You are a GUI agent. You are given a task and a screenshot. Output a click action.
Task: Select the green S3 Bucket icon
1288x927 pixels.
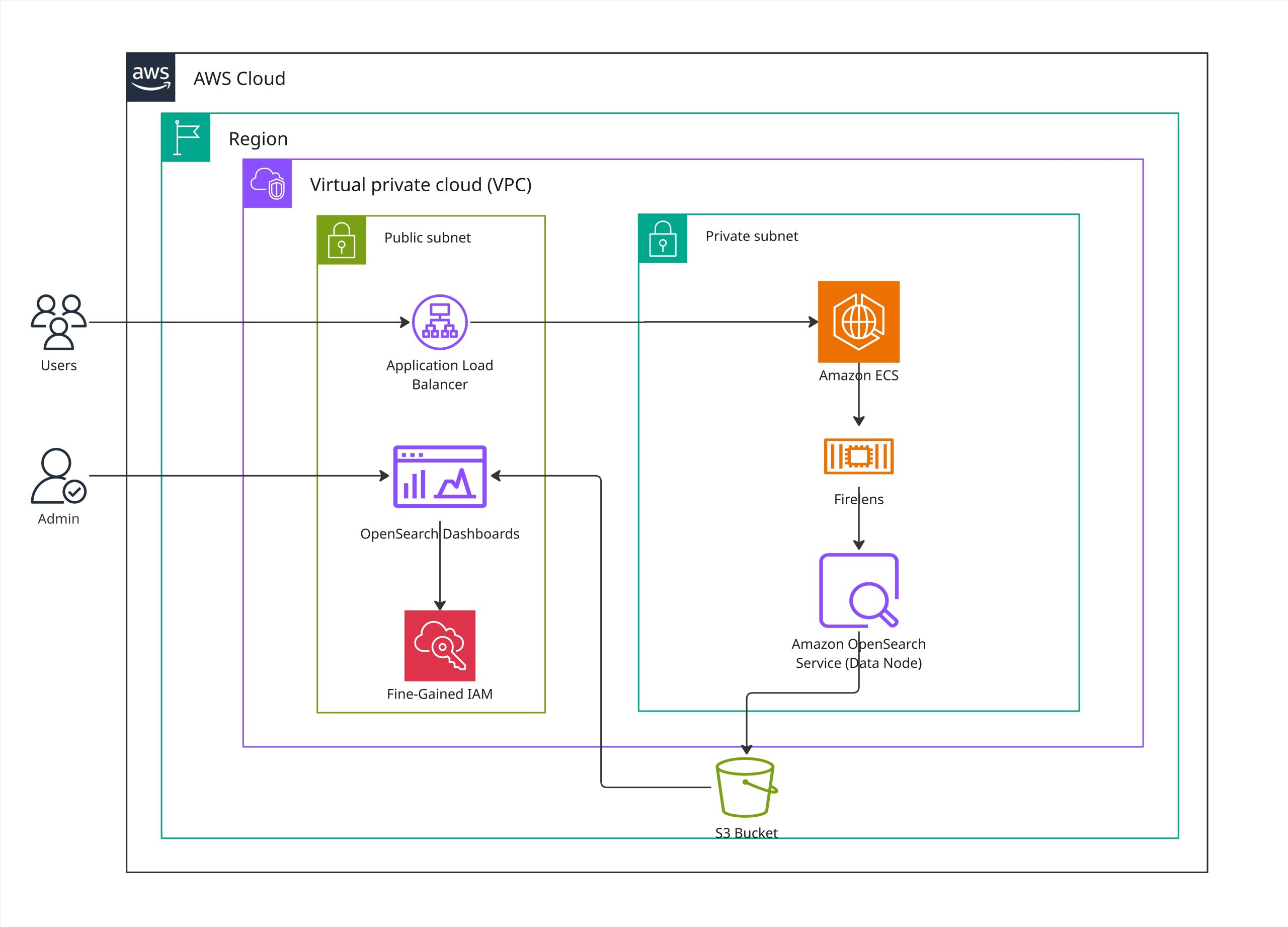tap(746, 787)
